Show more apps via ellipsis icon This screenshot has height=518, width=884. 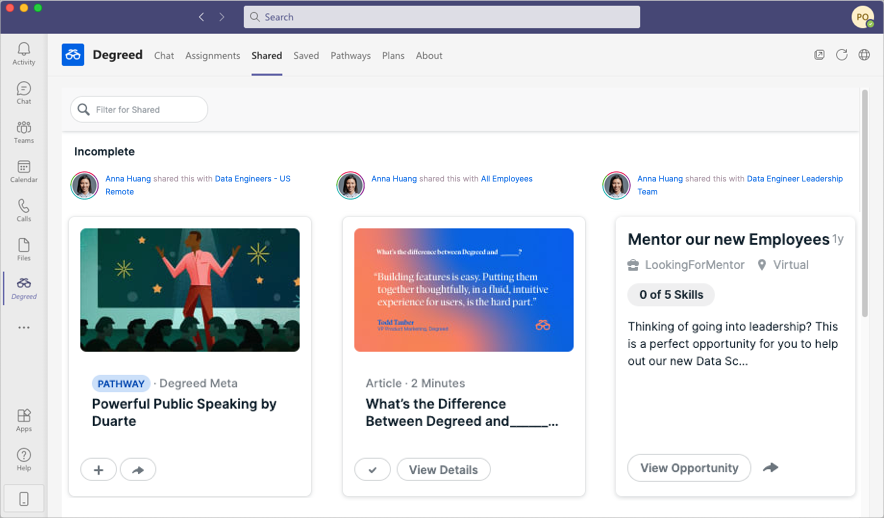(24, 327)
